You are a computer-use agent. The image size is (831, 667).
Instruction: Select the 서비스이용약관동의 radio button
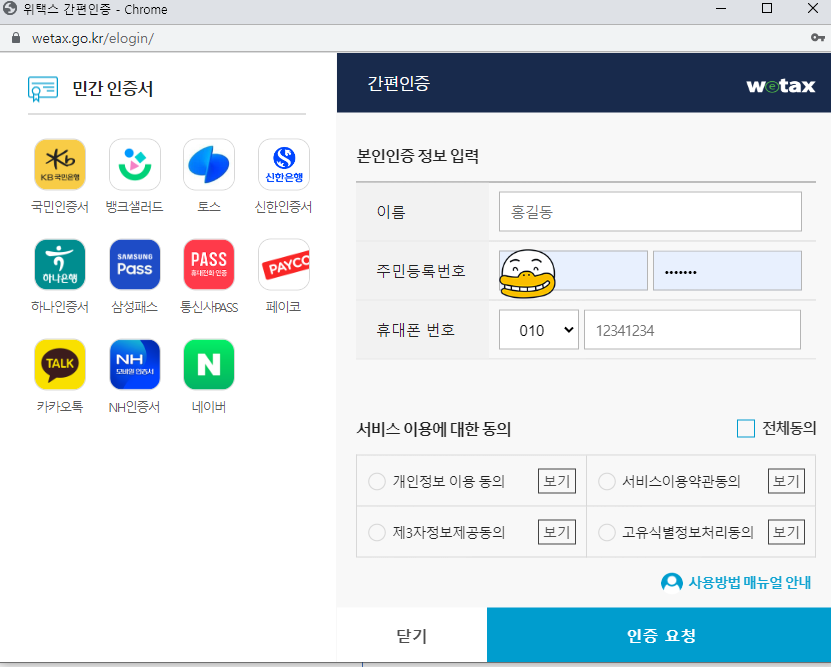pos(607,481)
